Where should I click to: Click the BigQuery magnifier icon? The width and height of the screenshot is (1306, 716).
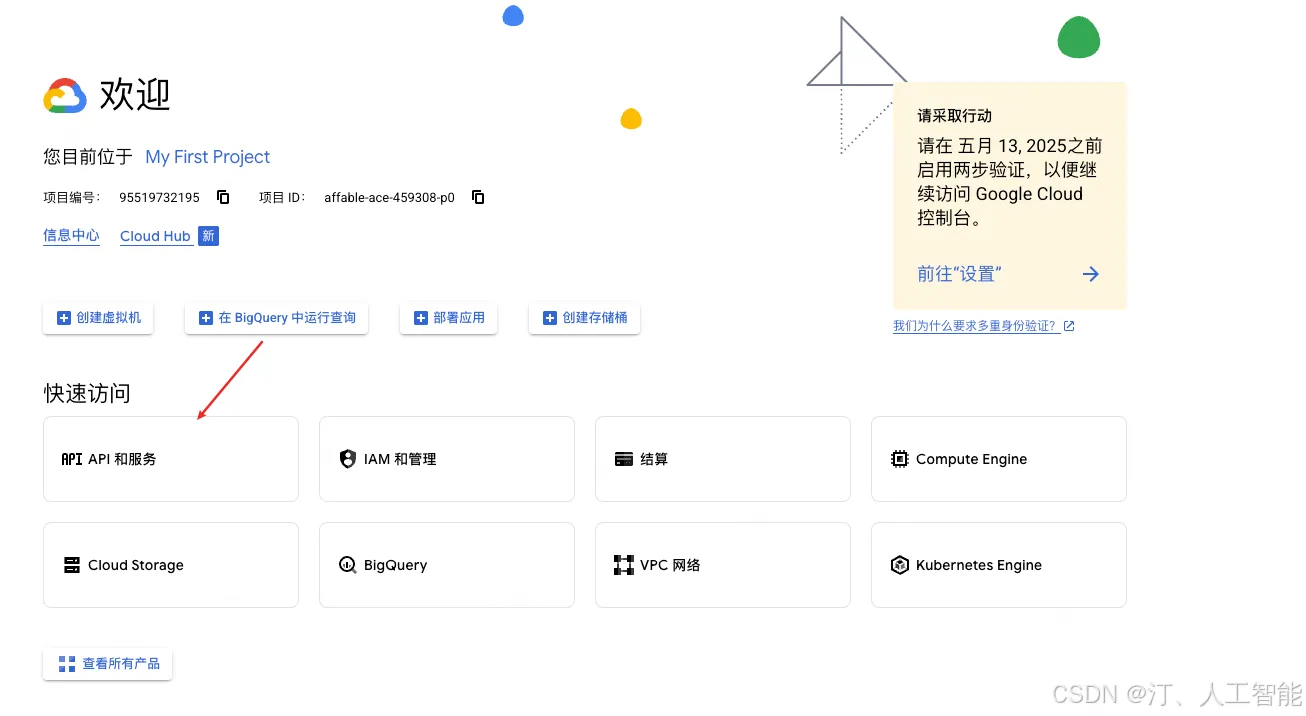coord(347,565)
